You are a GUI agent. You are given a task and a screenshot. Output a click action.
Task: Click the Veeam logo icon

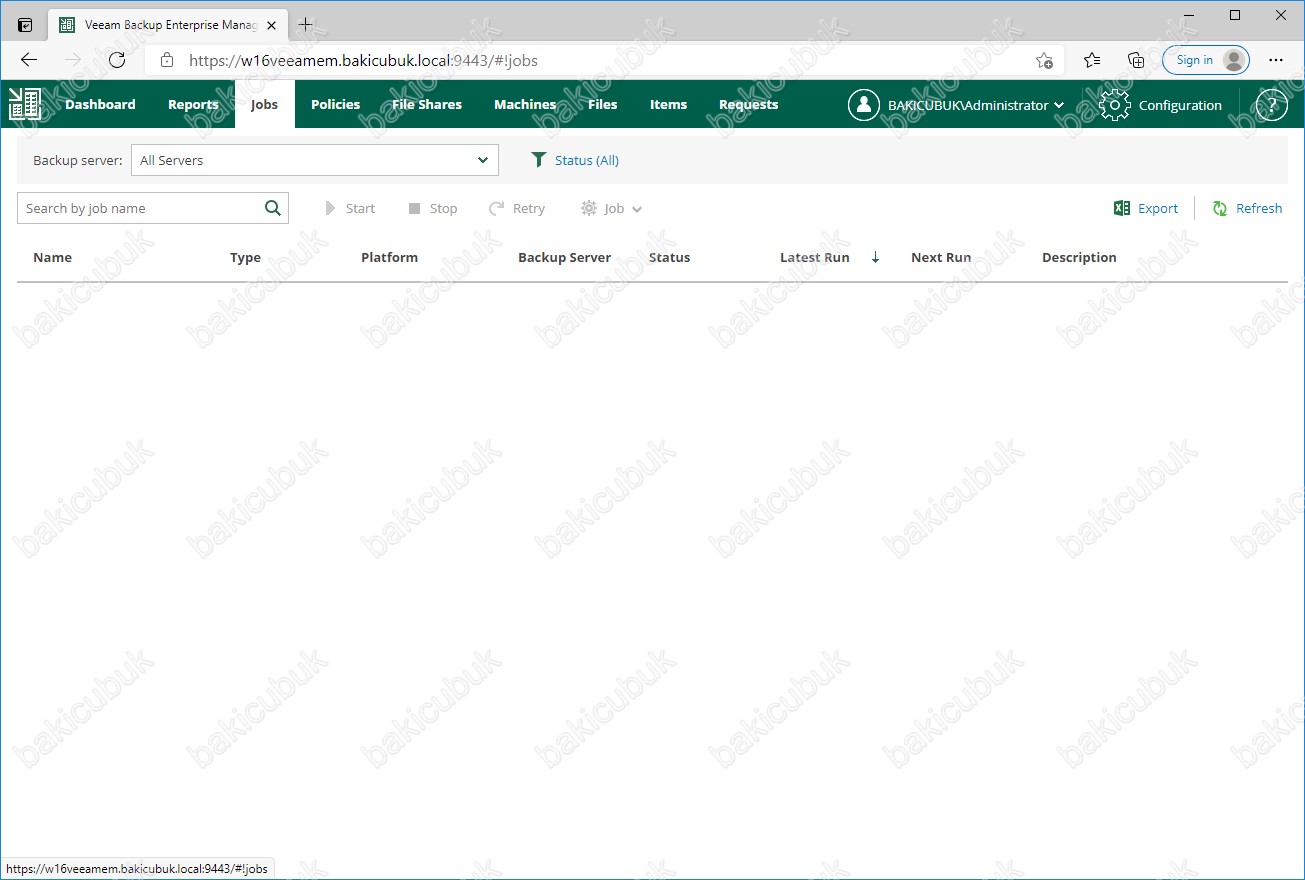[x=24, y=104]
